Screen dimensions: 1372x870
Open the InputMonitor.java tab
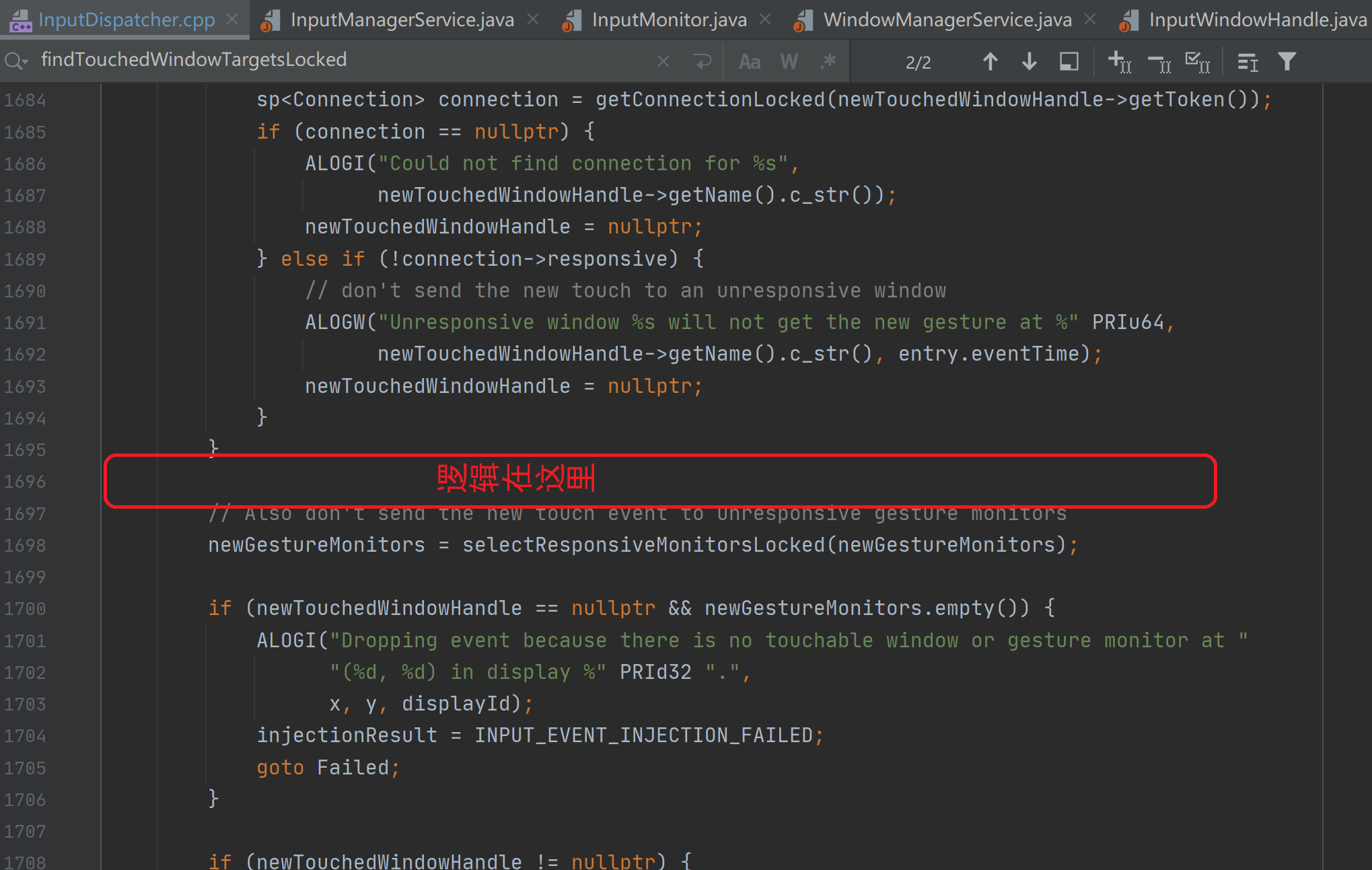coord(668,20)
